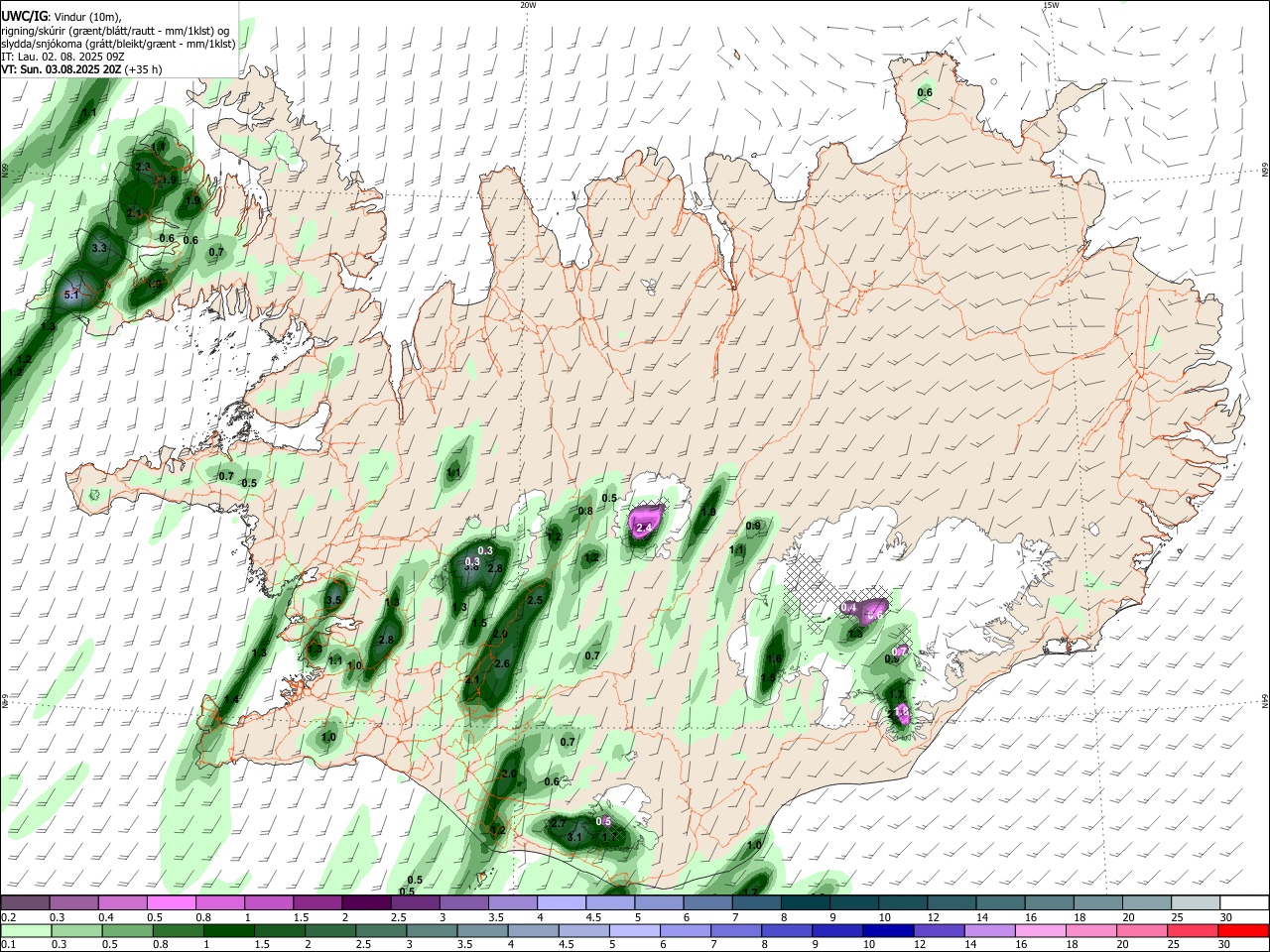Pick the lightest green rain swatch between 0.1 and 0.3

pos(25,930)
